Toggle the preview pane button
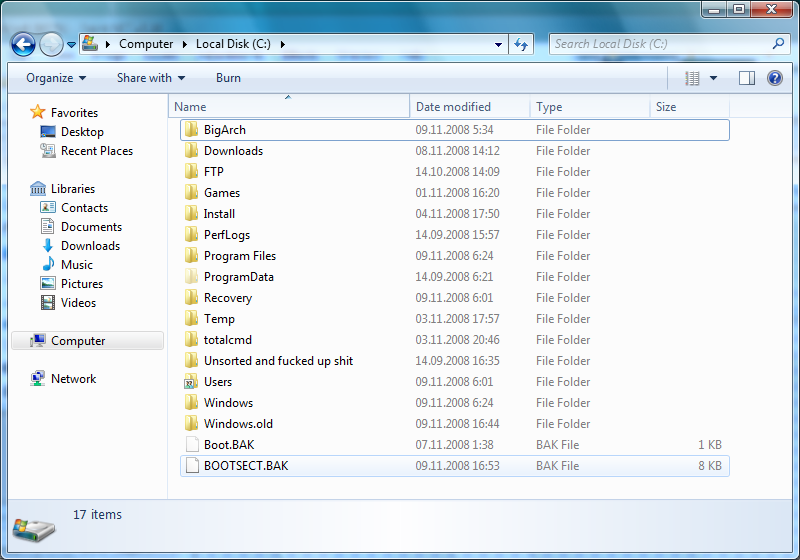 pos(746,78)
